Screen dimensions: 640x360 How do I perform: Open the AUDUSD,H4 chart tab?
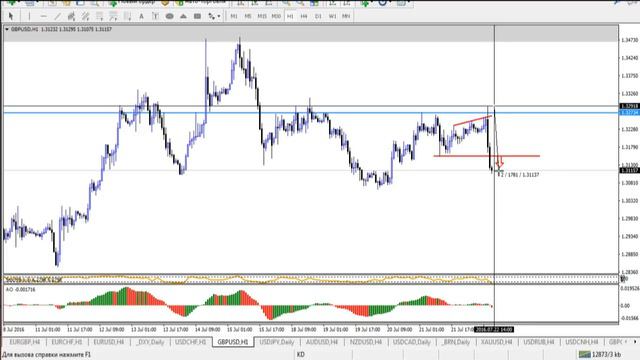[x=322, y=342]
